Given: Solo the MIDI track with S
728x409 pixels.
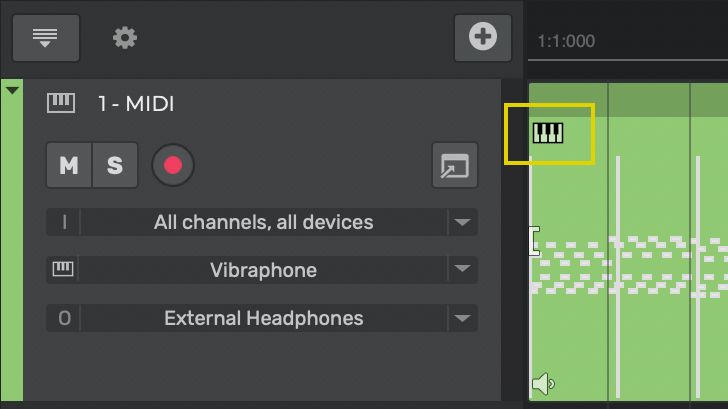Looking at the screenshot, I should (115, 165).
